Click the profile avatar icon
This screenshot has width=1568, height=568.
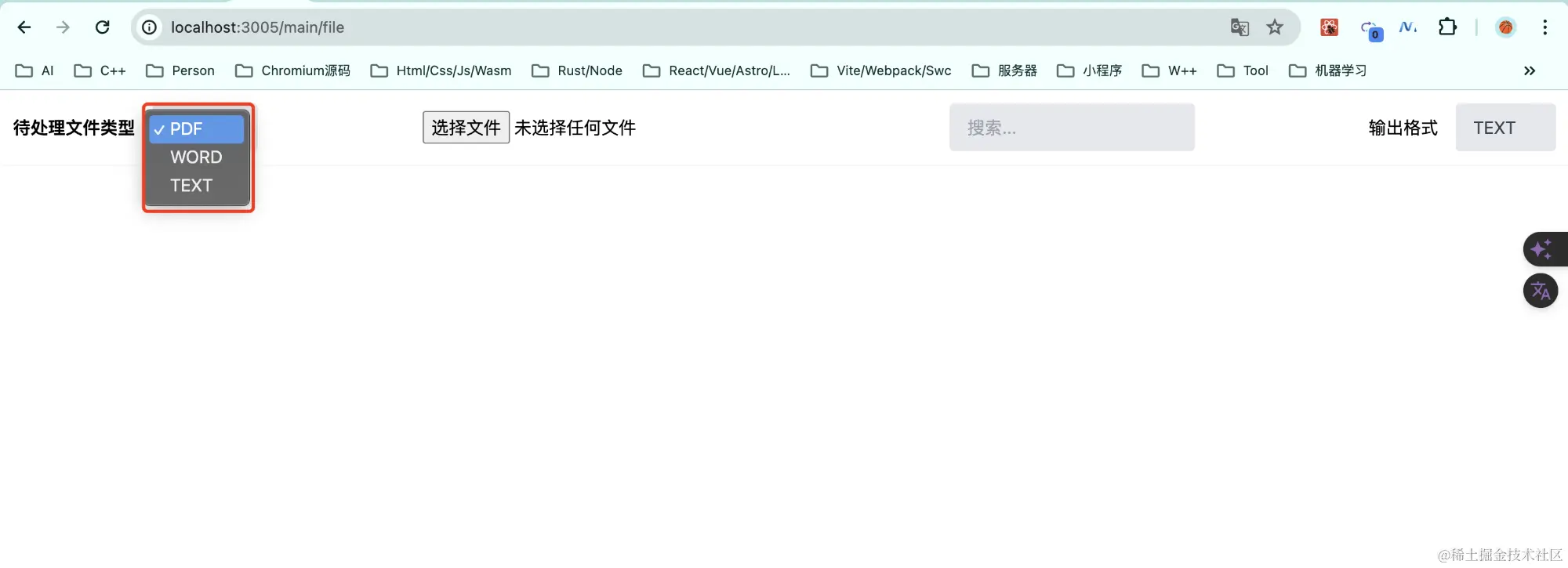tap(1505, 27)
